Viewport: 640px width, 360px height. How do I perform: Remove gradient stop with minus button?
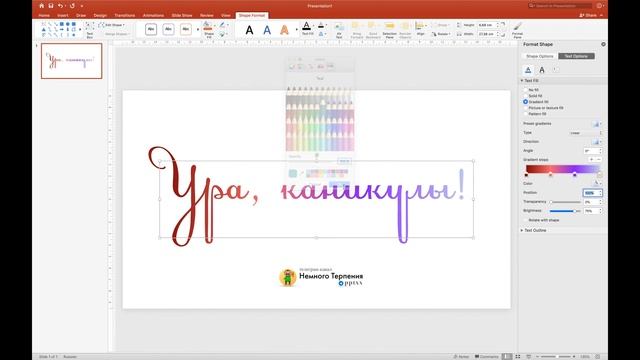tap(599, 159)
